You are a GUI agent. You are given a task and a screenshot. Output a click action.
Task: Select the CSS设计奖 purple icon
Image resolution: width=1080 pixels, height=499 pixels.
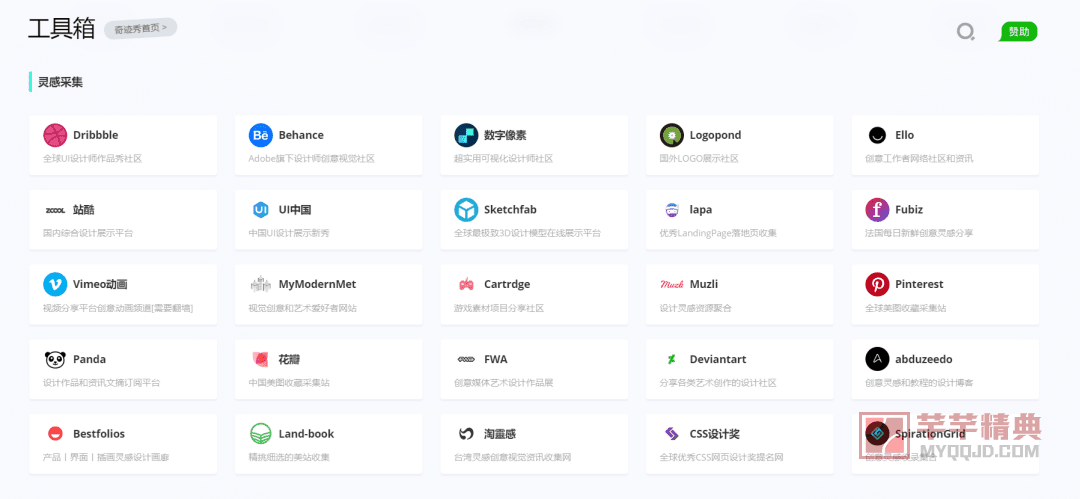click(672, 434)
